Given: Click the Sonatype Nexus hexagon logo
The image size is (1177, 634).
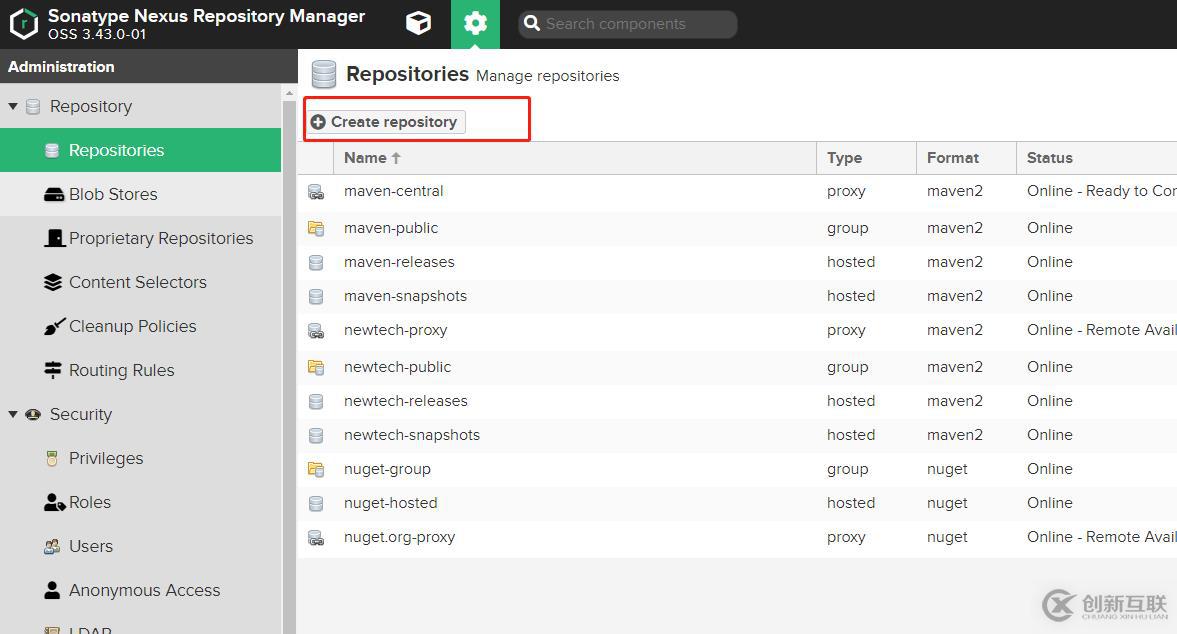Looking at the screenshot, I should pyautogui.click(x=23, y=23).
